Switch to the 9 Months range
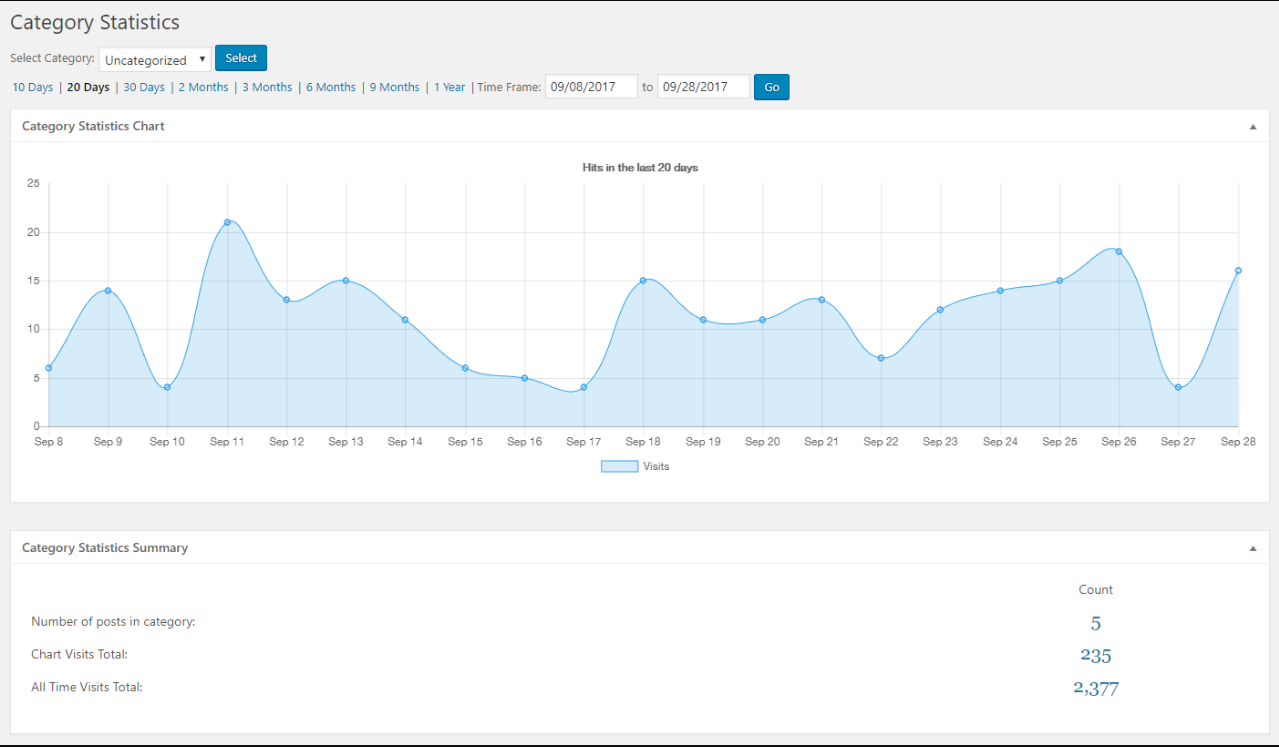The width and height of the screenshot is (1279, 747). pos(394,87)
